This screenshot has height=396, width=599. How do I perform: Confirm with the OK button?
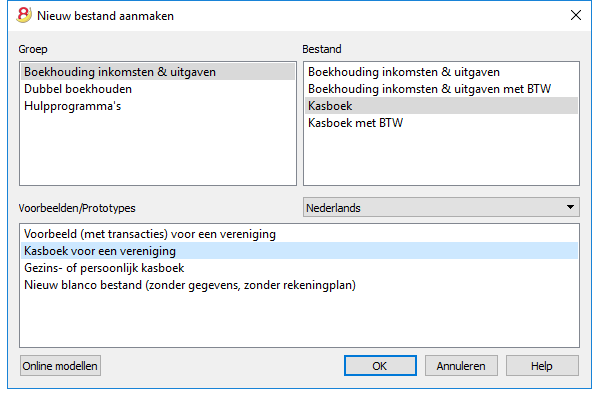coord(380,366)
